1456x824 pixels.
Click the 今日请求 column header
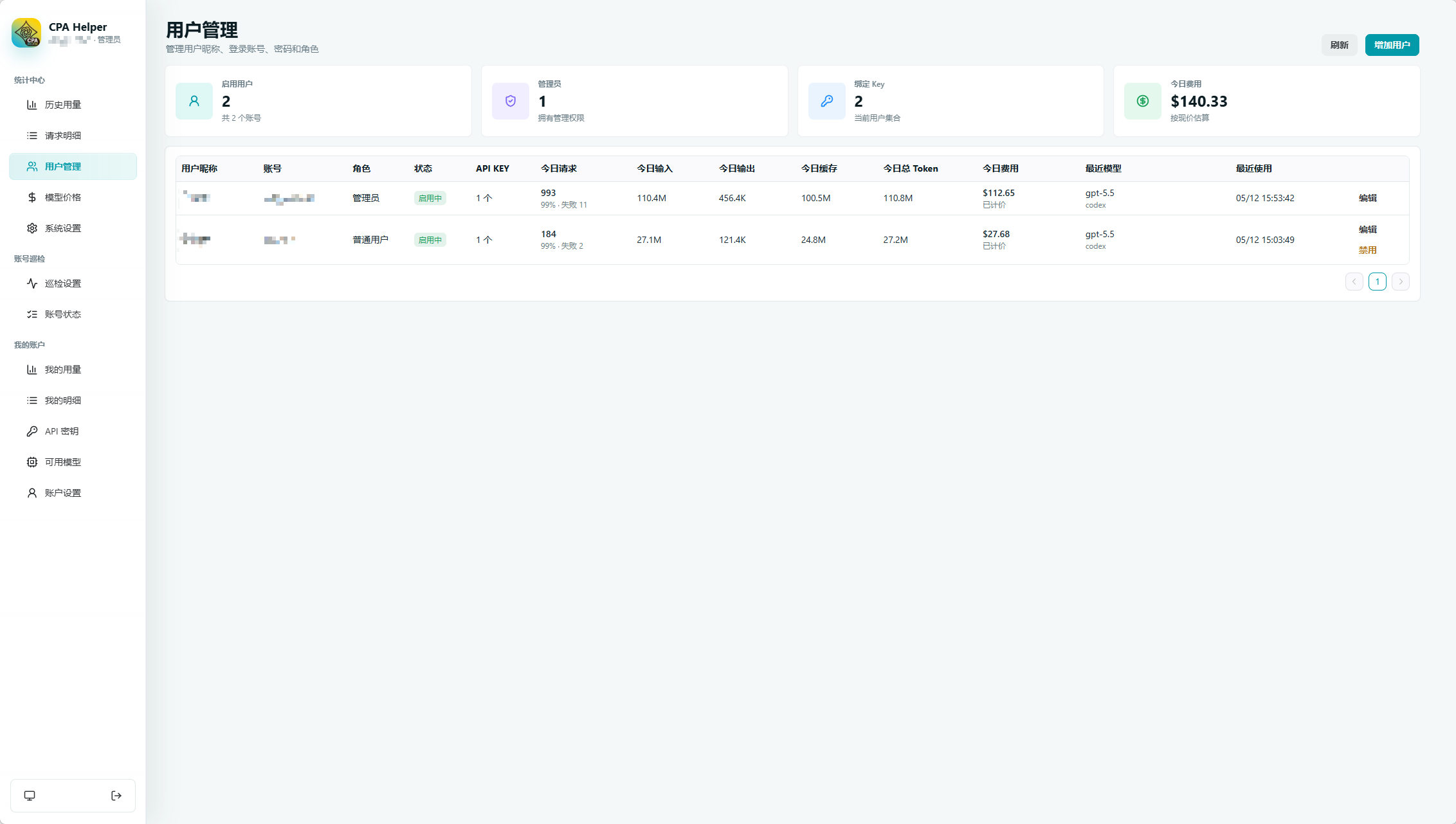[559, 168]
